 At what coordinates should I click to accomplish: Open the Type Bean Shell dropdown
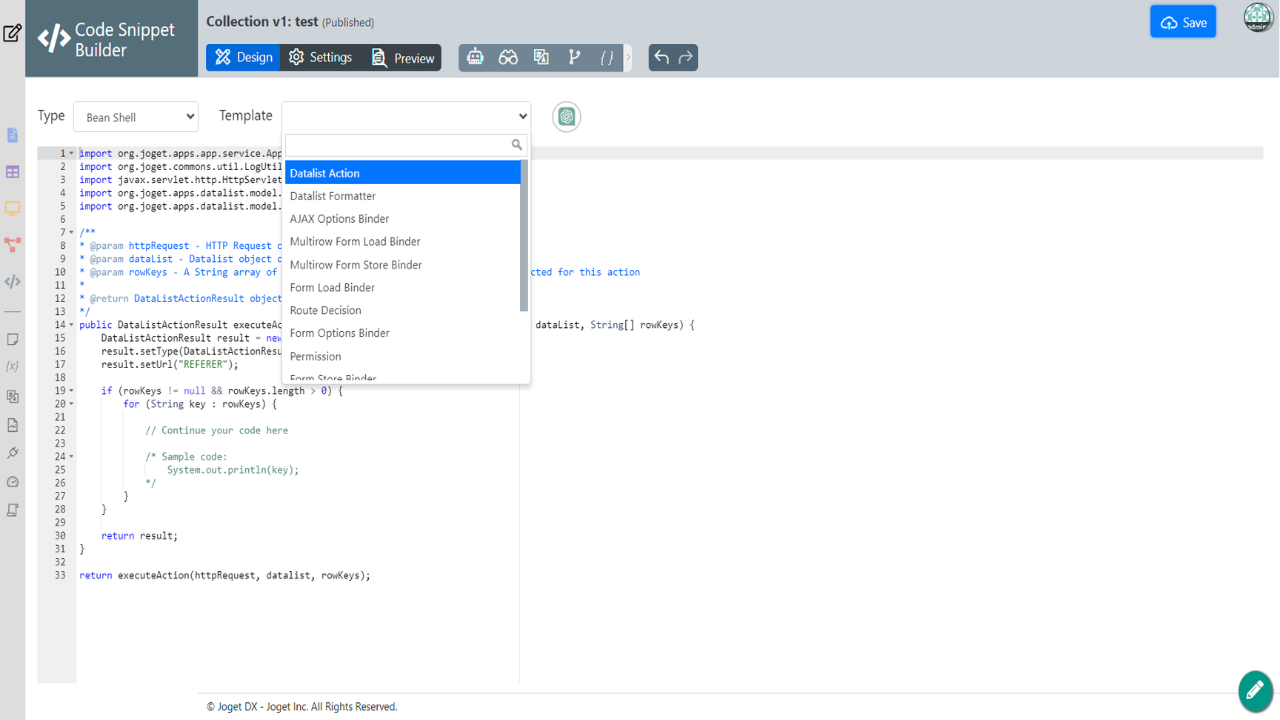coord(136,117)
